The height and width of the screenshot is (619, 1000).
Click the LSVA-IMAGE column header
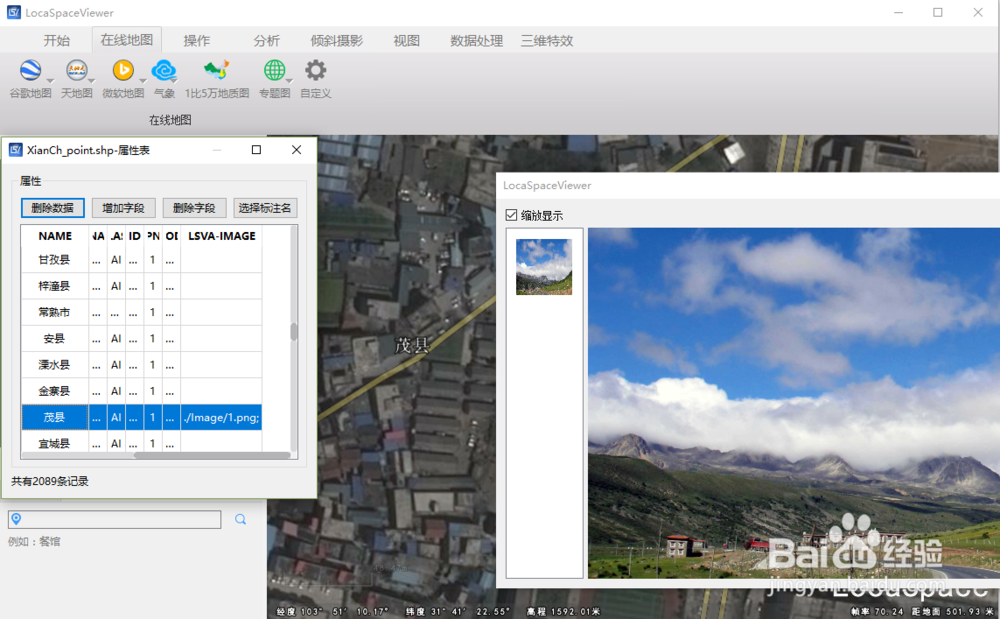coord(221,236)
